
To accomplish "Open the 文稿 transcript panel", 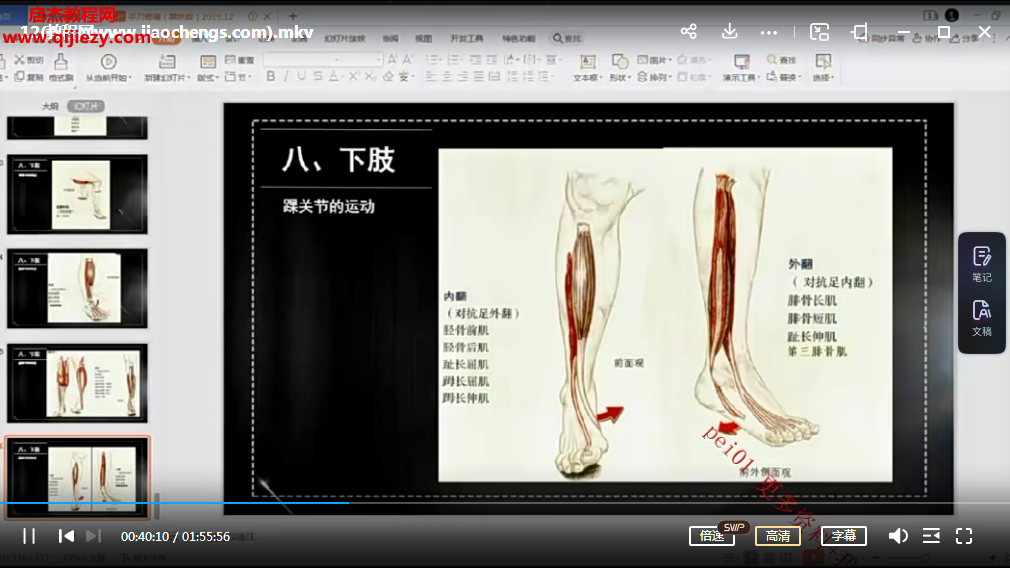I will [982, 318].
